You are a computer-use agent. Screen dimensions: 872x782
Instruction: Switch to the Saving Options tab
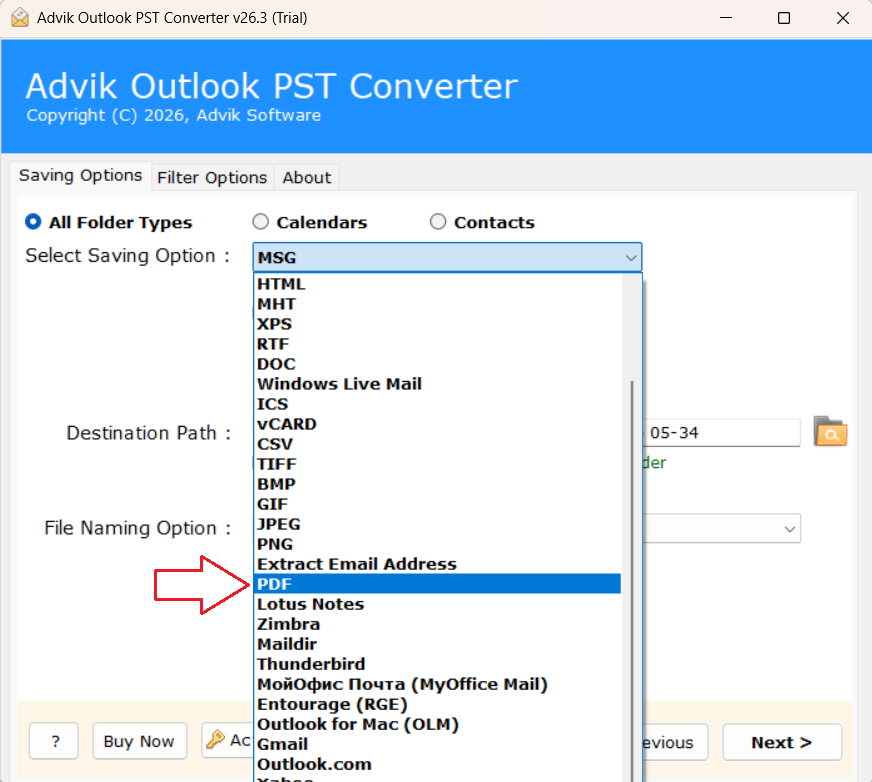tap(81, 176)
